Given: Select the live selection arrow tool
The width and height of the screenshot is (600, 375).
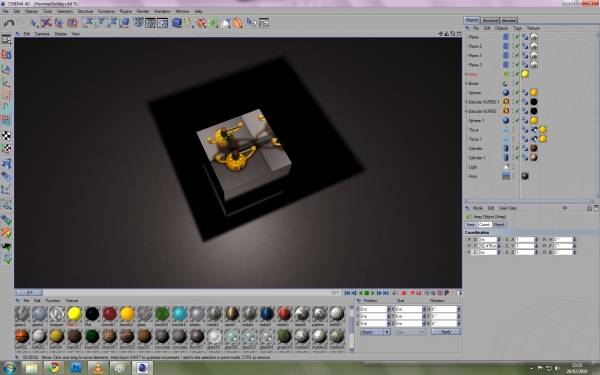Looking at the screenshot, I should point(34,23).
